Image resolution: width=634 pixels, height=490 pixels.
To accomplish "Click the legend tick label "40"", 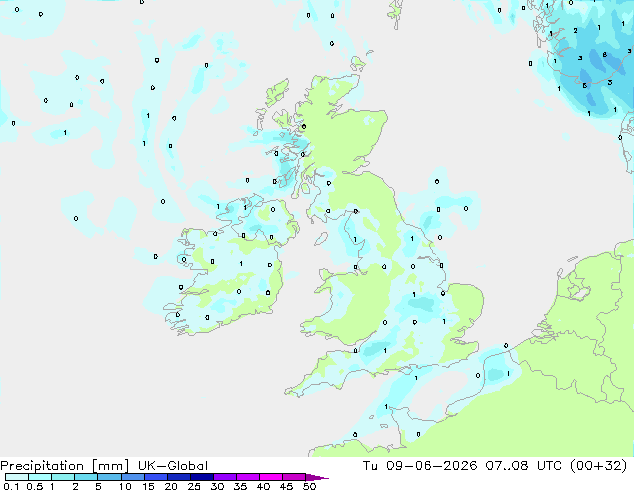I will tap(263, 486).
